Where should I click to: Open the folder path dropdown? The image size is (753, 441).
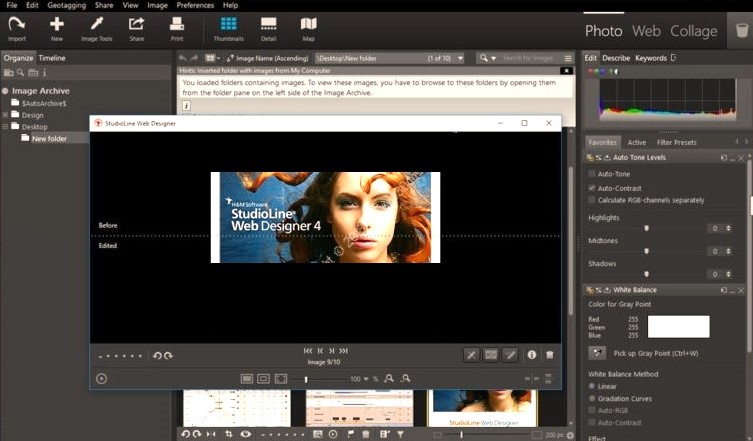[460, 58]
